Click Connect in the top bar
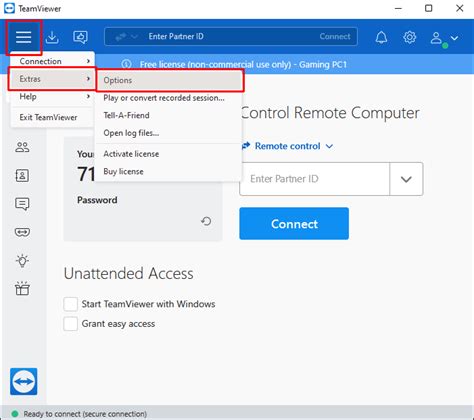Viewport: 474px width, 420px height. coord(335,36)
